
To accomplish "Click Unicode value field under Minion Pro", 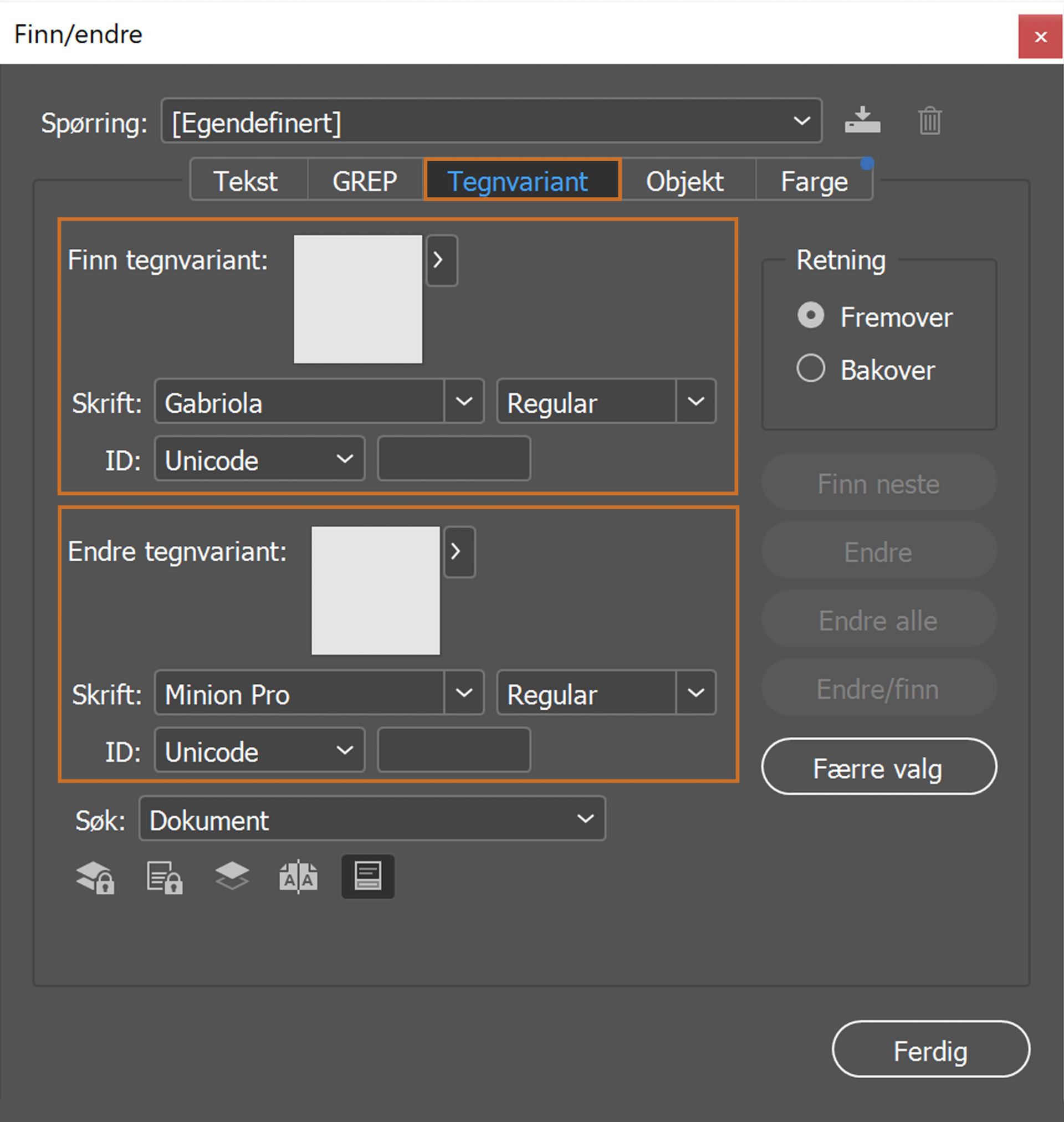I will (454, 750).
